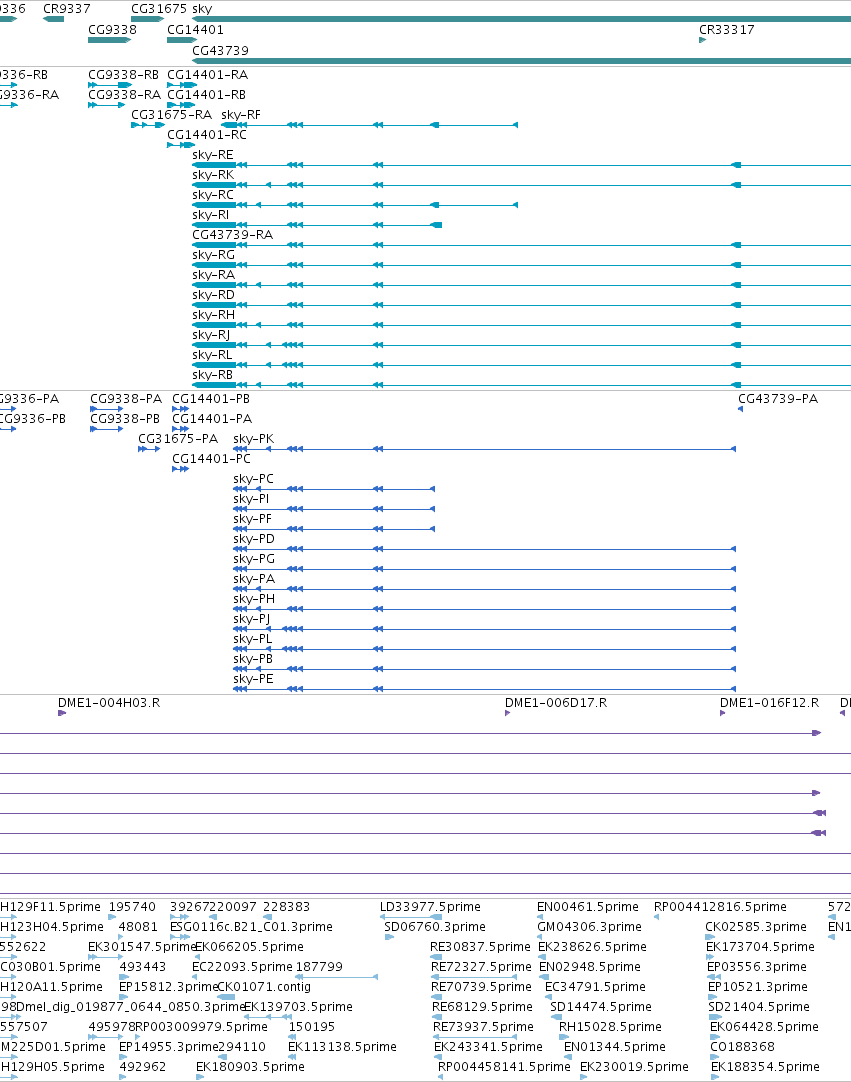
Task: Click EST EN00461.5prime
Action: click(x=588, y=907)
